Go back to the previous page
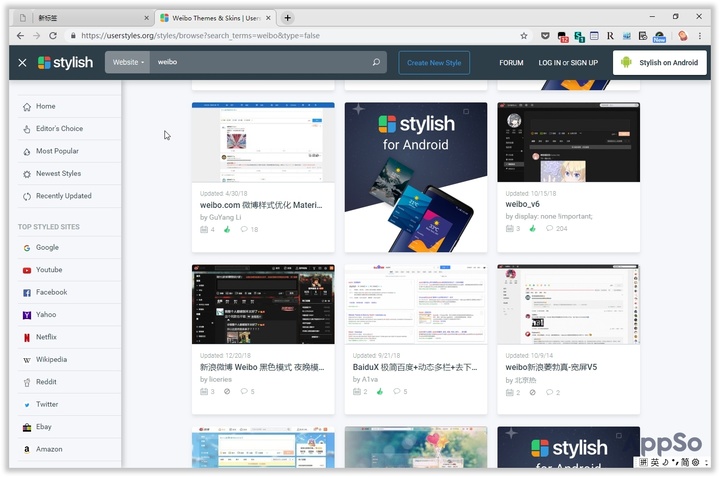 pos(20,36)
